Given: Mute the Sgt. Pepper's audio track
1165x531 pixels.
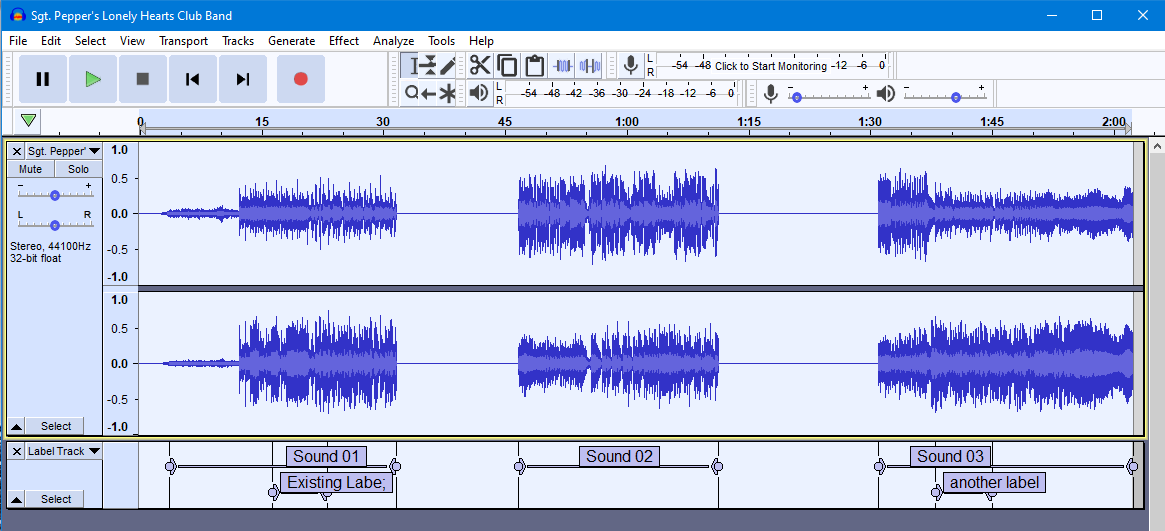Looking at the screenshot, I should (x=30, y=169).
